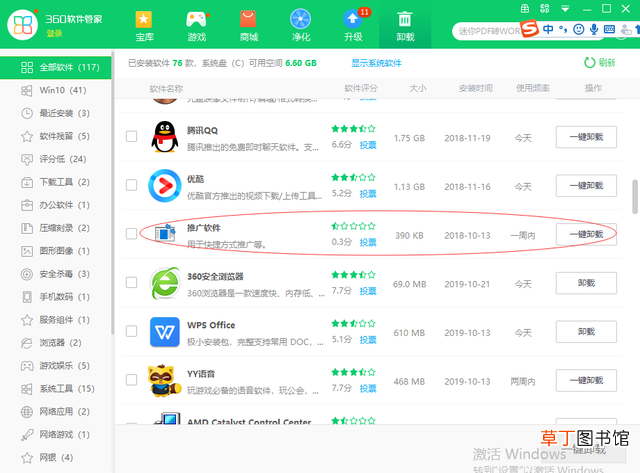
Task: Select 全部软件 (117) category
Action: click(56, 67)
